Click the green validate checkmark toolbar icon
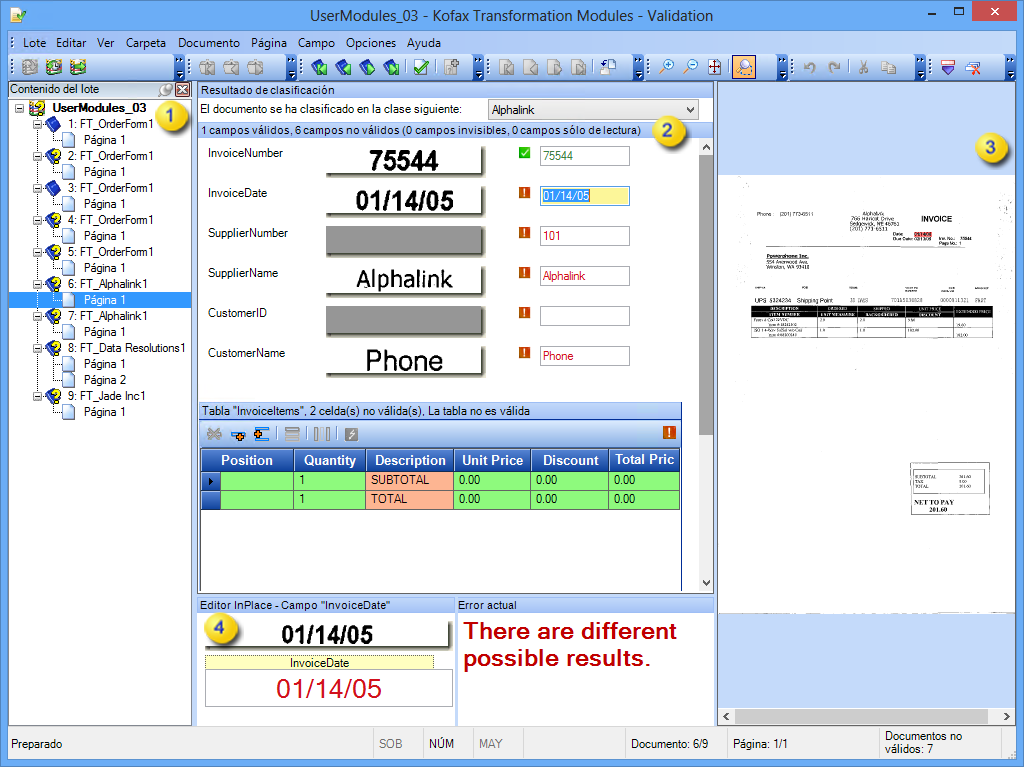The width and height of the screenshot is (1024, 767). [421, 65]
